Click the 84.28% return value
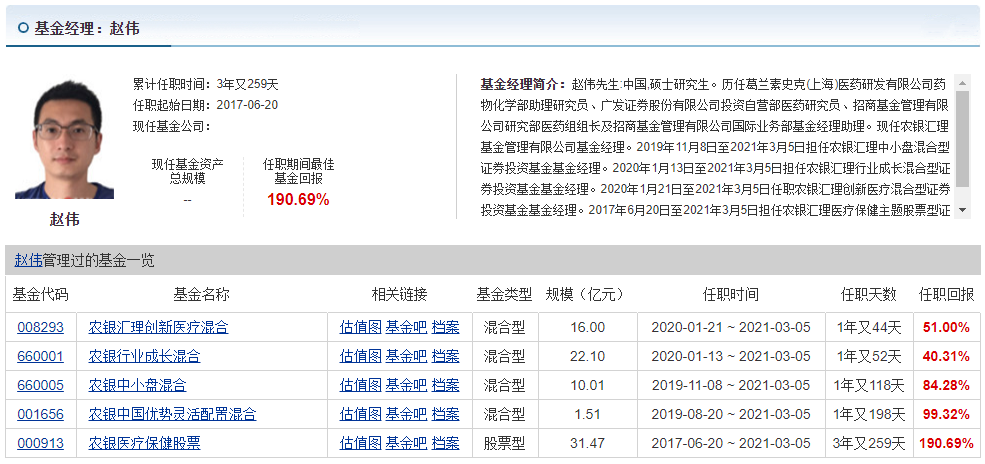This screenshot has height=464, width=985. [x=947, y=385]
